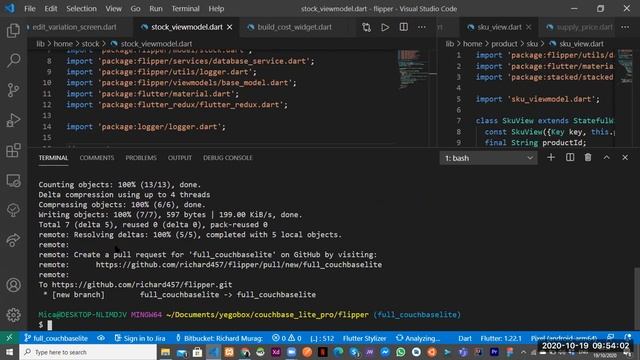Screen dimensions: 640x360
Task: Switch to the COMMENTS panel tab
Action: tap(97, 158)
